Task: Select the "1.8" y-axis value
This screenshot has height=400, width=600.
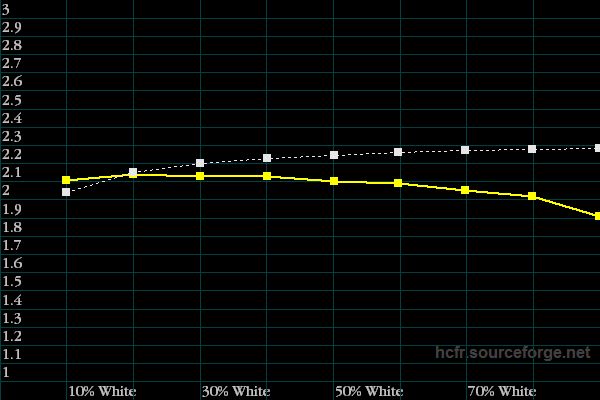Action: (x=12, y=227)
